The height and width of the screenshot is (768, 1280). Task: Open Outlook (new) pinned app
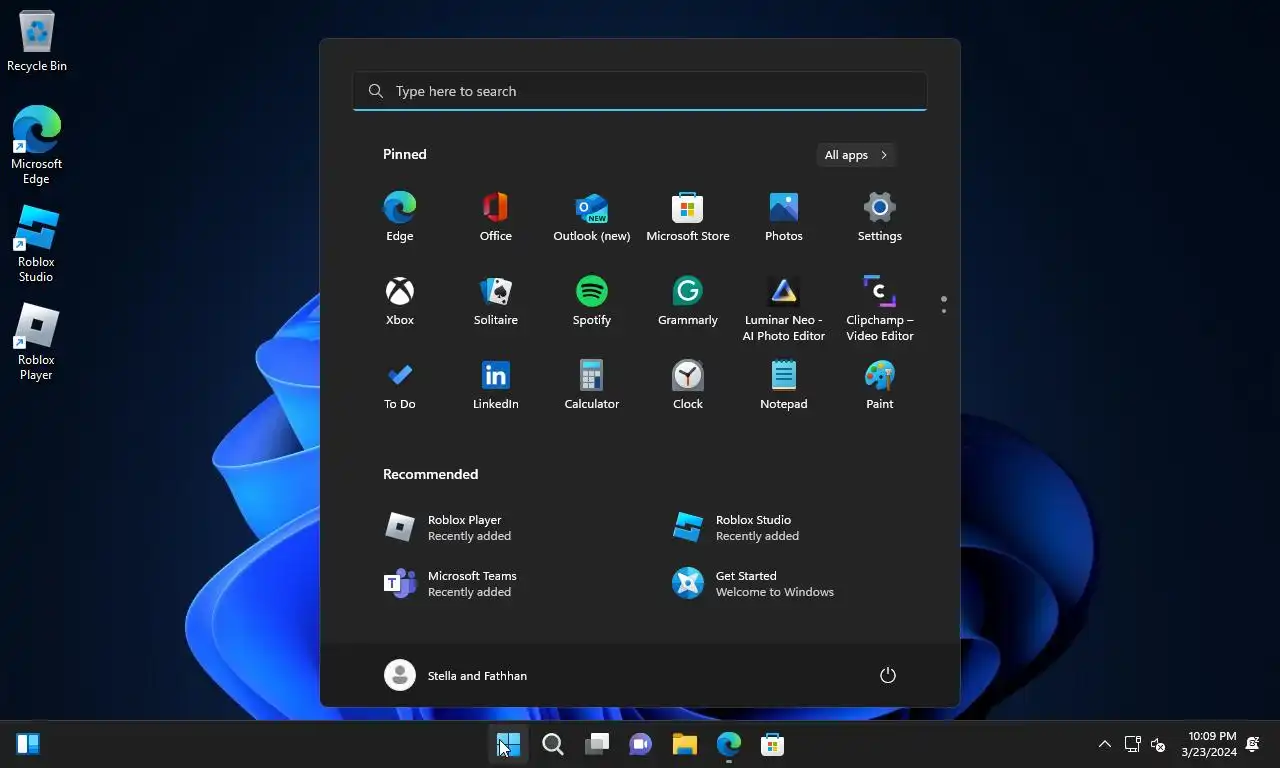[591, 217]
